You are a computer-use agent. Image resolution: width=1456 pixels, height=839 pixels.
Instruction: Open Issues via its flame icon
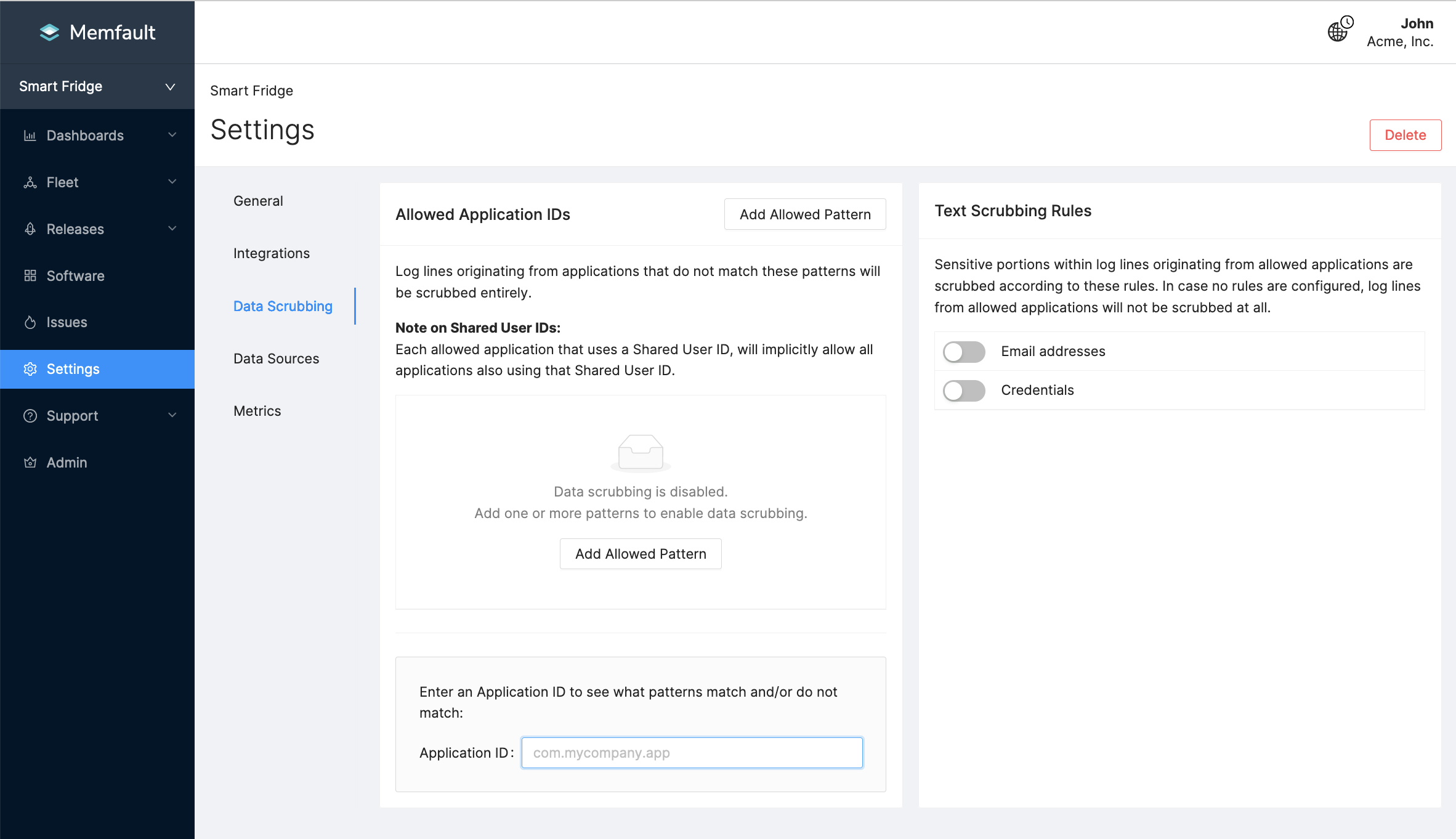[30, 322]
